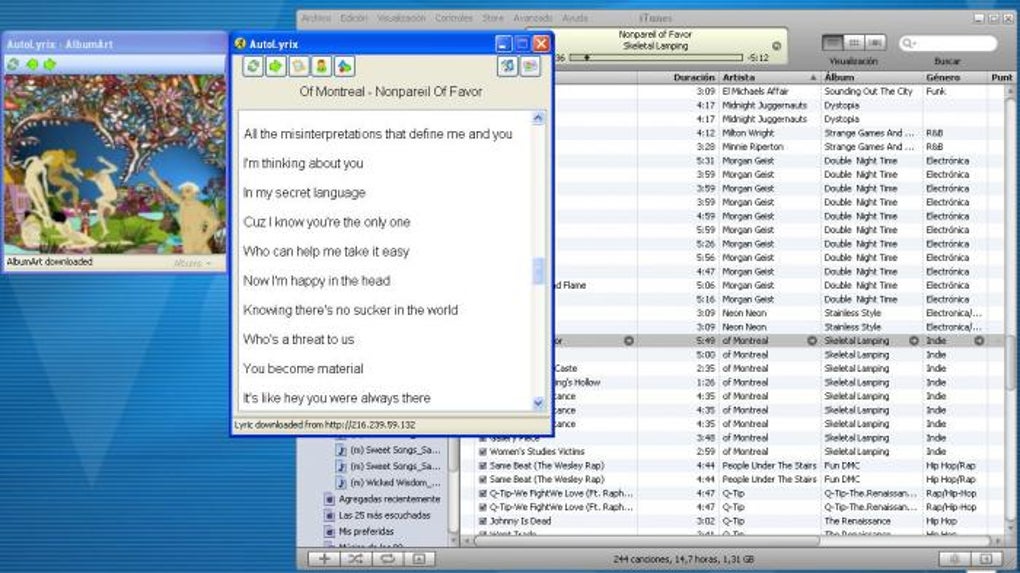1020x573 pixels.
Task: Click the 'Minnie Riperton' artist cell
Action: 753,147
